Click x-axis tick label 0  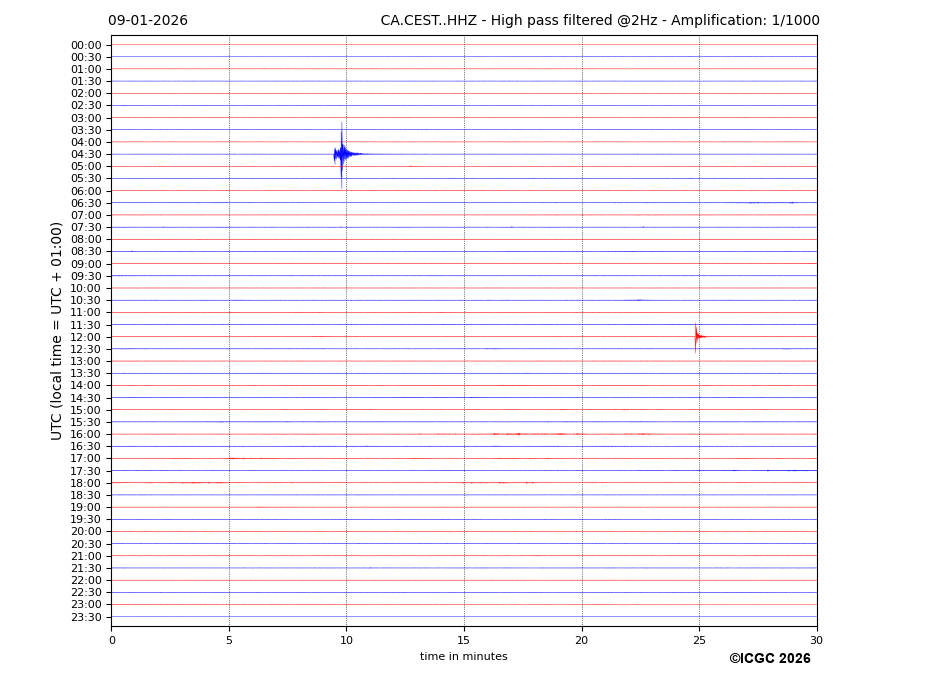coord(112,640)
